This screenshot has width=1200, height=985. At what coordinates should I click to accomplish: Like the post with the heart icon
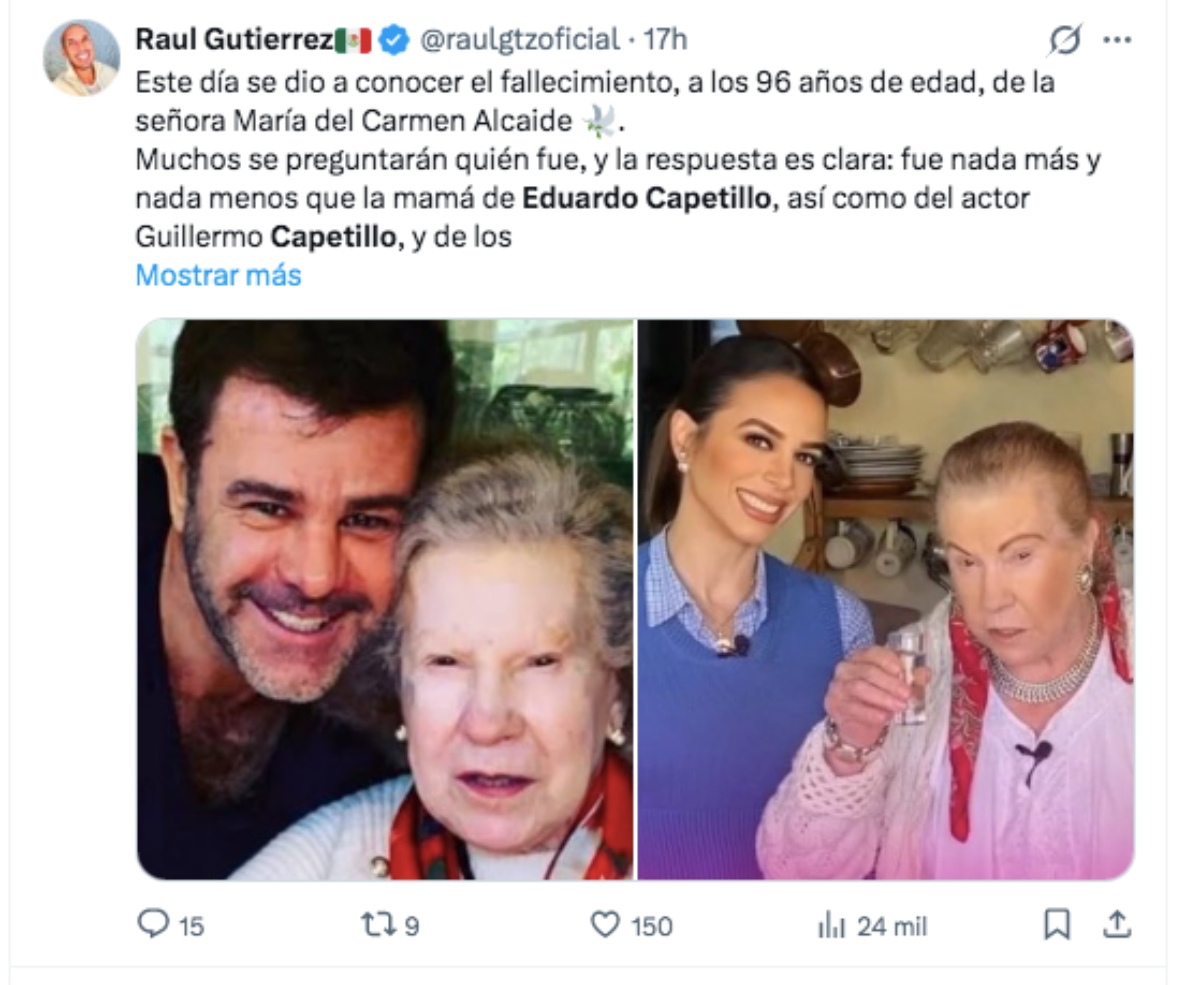605,925
